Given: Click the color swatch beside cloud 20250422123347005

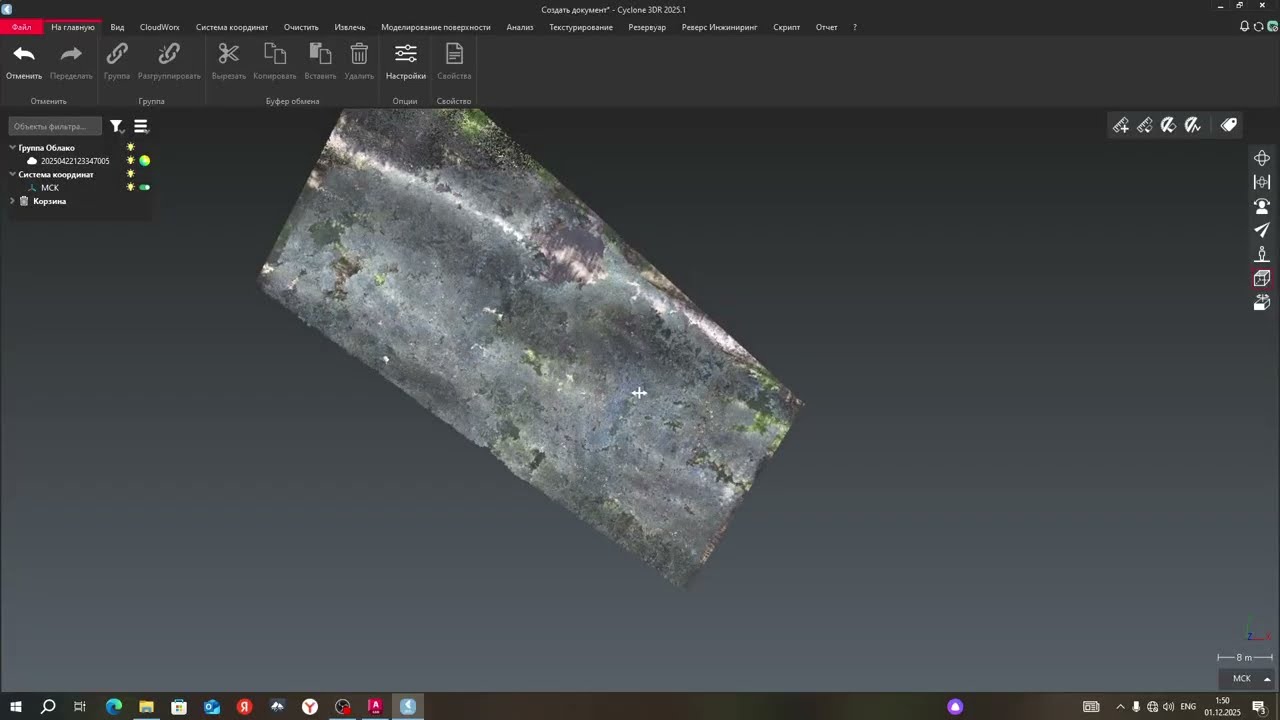Looking at the screenshot, I should click(145, 161).
